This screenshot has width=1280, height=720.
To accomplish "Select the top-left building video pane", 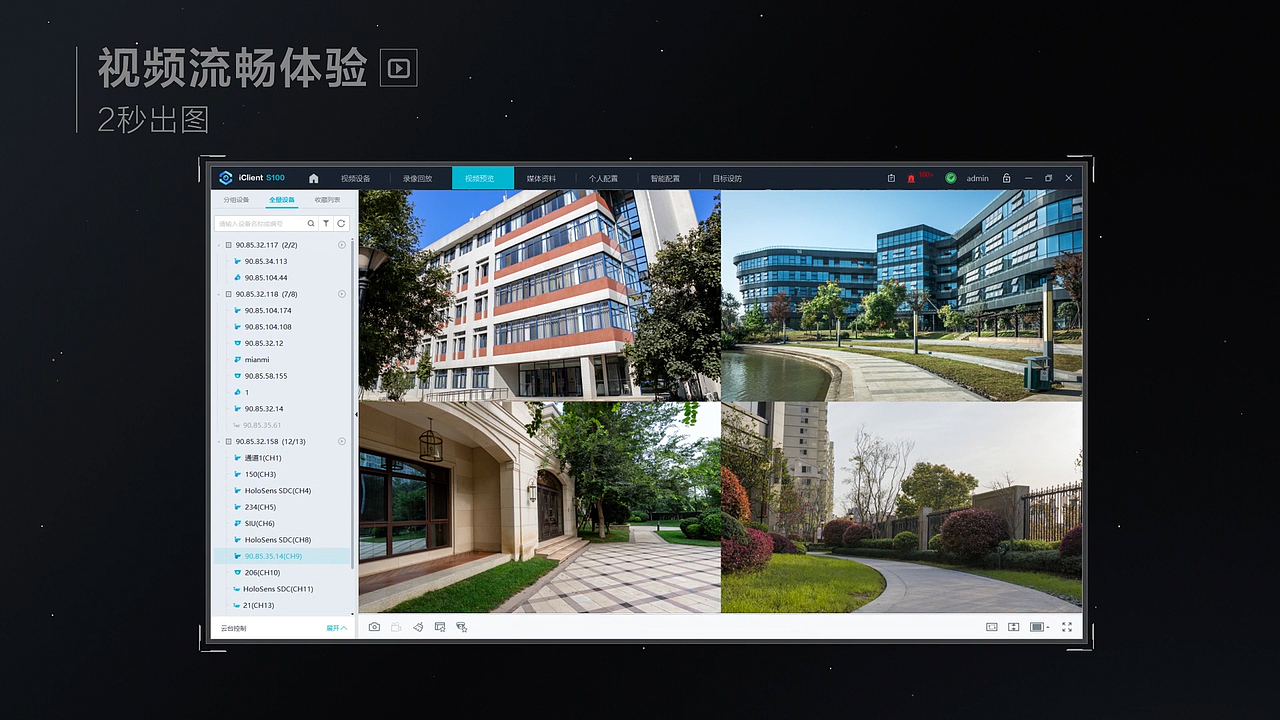I will (539, 295).
